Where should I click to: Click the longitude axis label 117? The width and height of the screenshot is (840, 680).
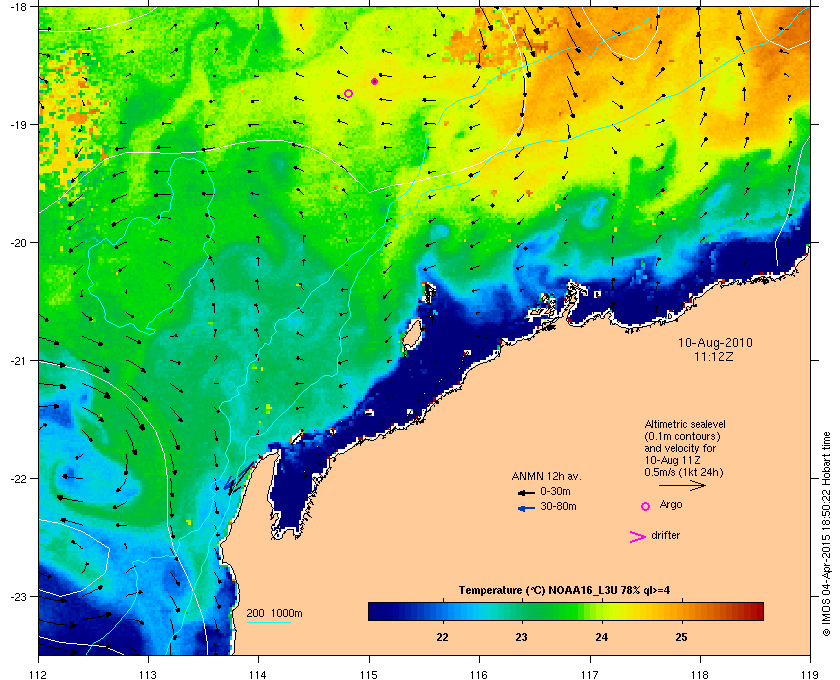(x=590, y=675)
